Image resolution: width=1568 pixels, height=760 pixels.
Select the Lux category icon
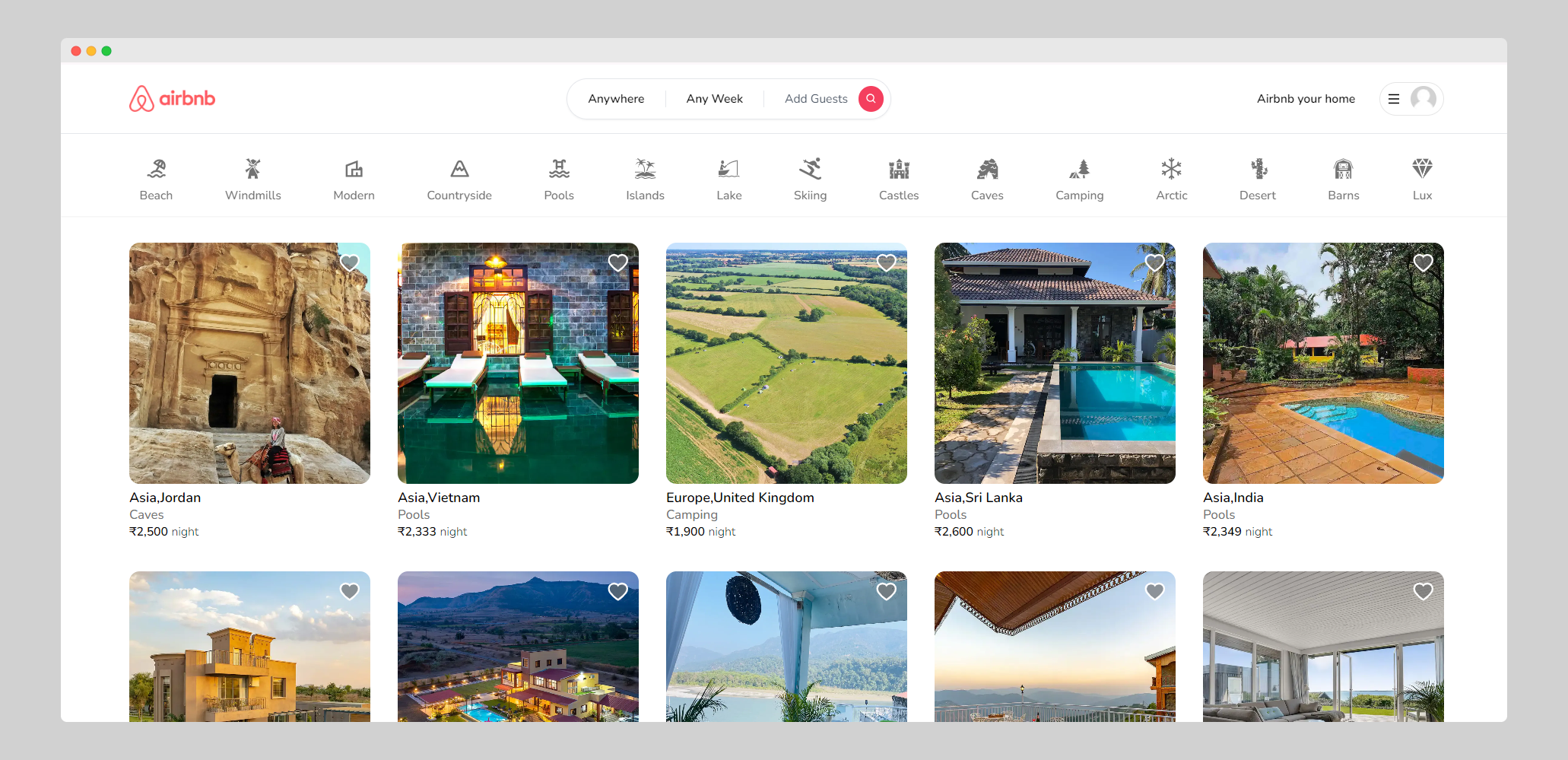[x=1421, y=177]
